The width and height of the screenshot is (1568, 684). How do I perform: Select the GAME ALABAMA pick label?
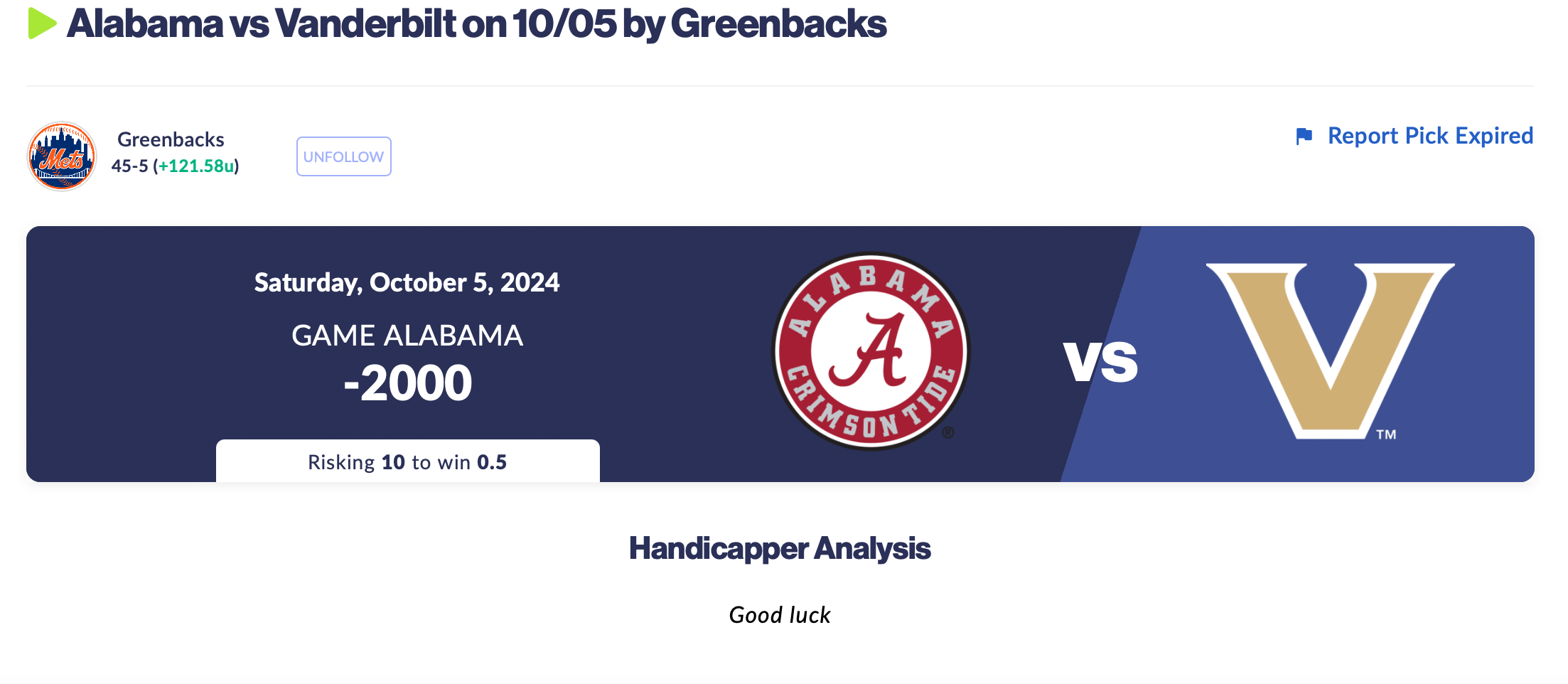(x=407, y=336)
